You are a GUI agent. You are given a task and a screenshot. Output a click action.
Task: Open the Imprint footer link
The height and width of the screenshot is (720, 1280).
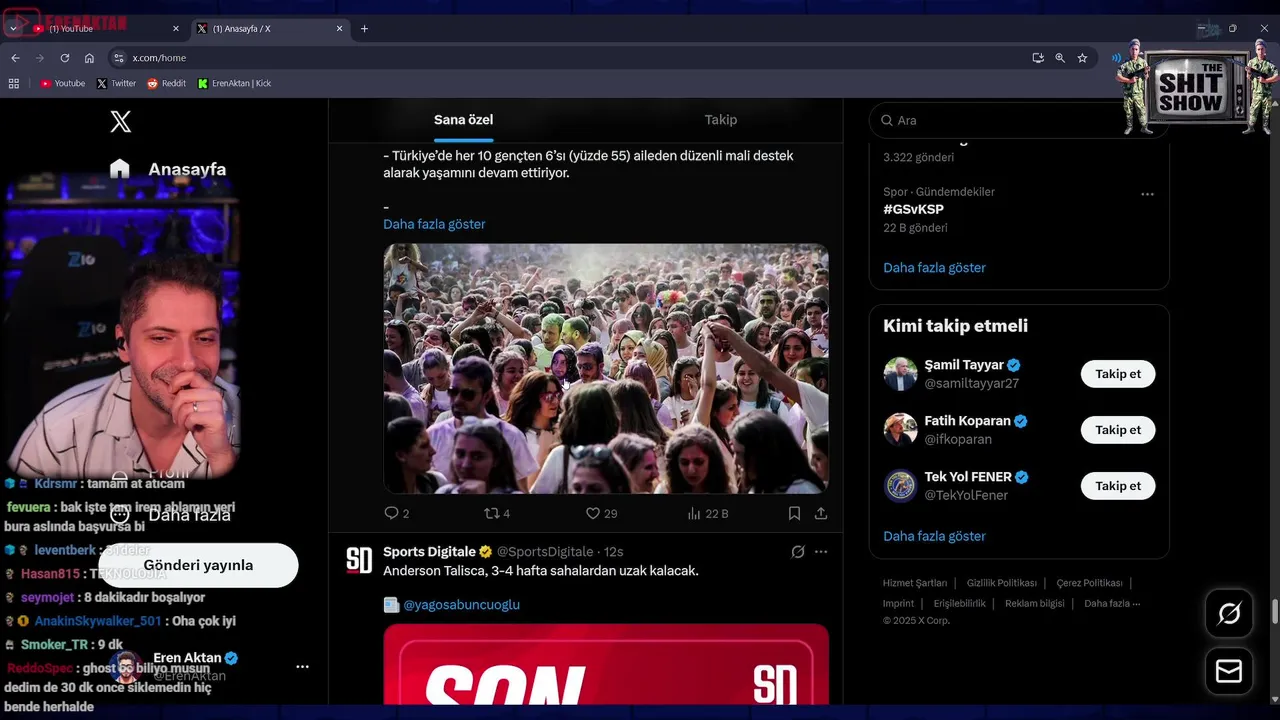pyautogui.click(x=898, y=604)
